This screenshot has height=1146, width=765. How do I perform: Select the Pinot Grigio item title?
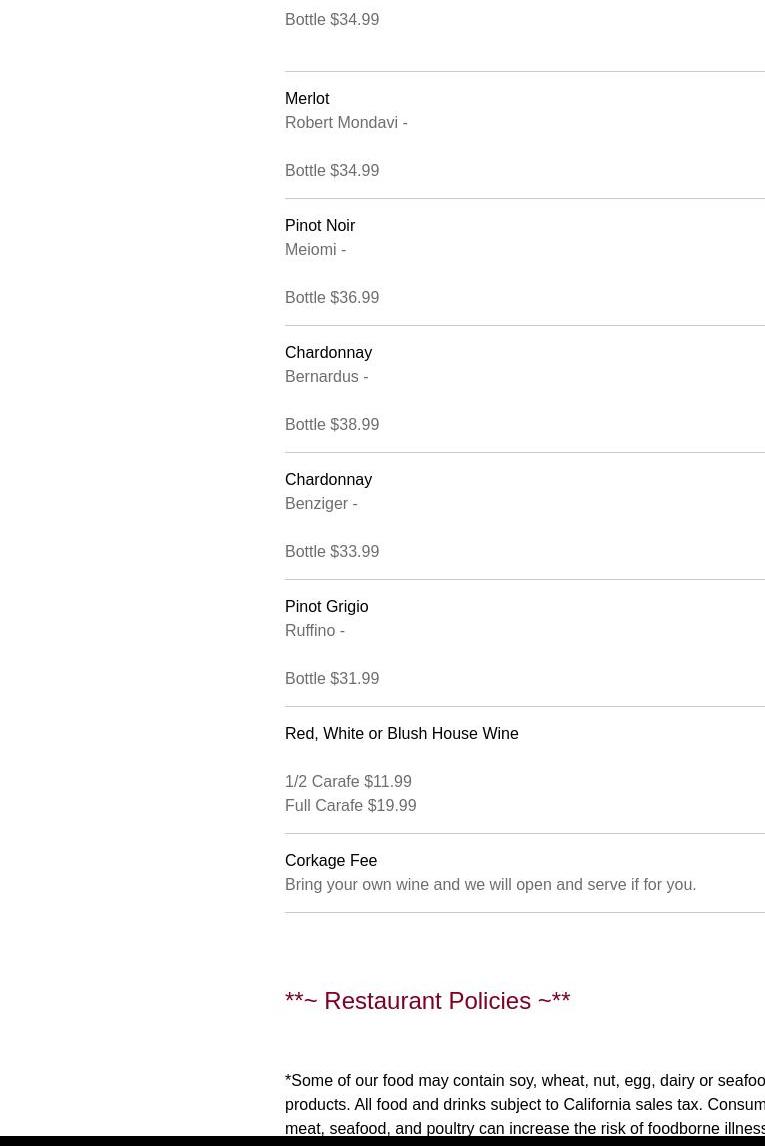click(327, 607)
